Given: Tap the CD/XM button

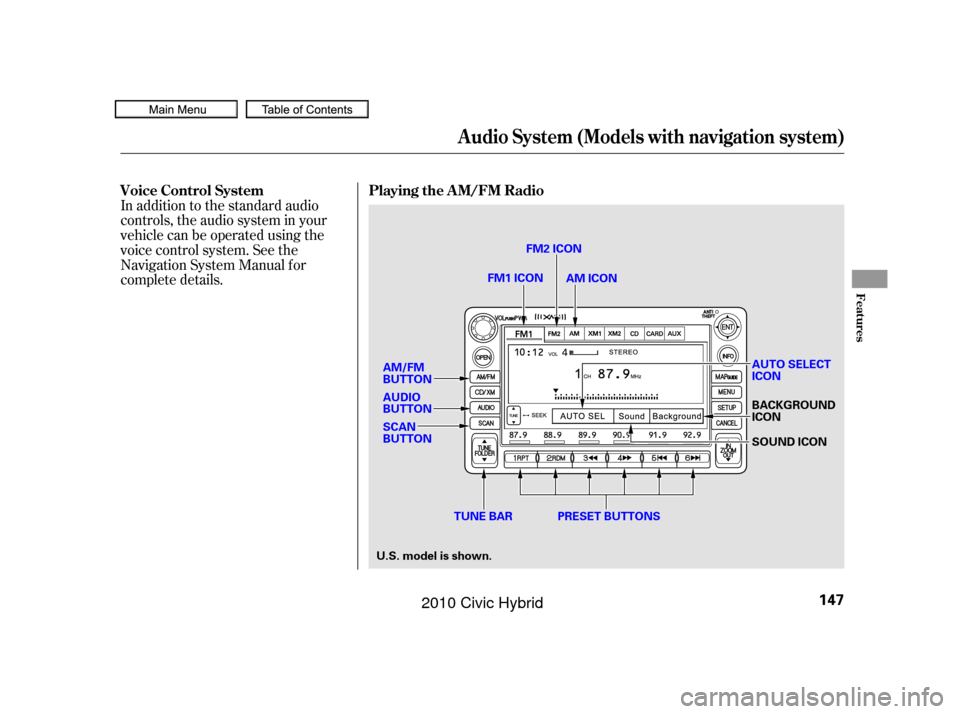Looking at the screenshot, I should click(486, 392).
